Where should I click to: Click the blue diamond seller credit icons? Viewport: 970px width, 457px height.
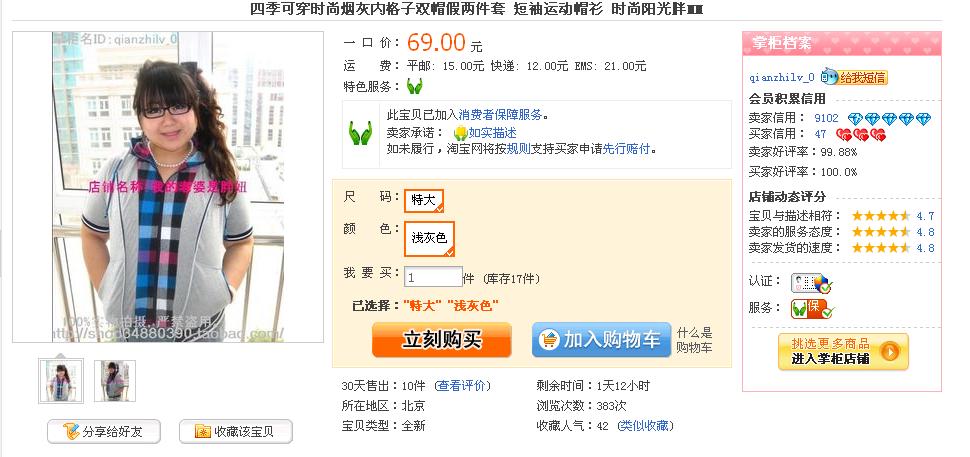(890, 119)
